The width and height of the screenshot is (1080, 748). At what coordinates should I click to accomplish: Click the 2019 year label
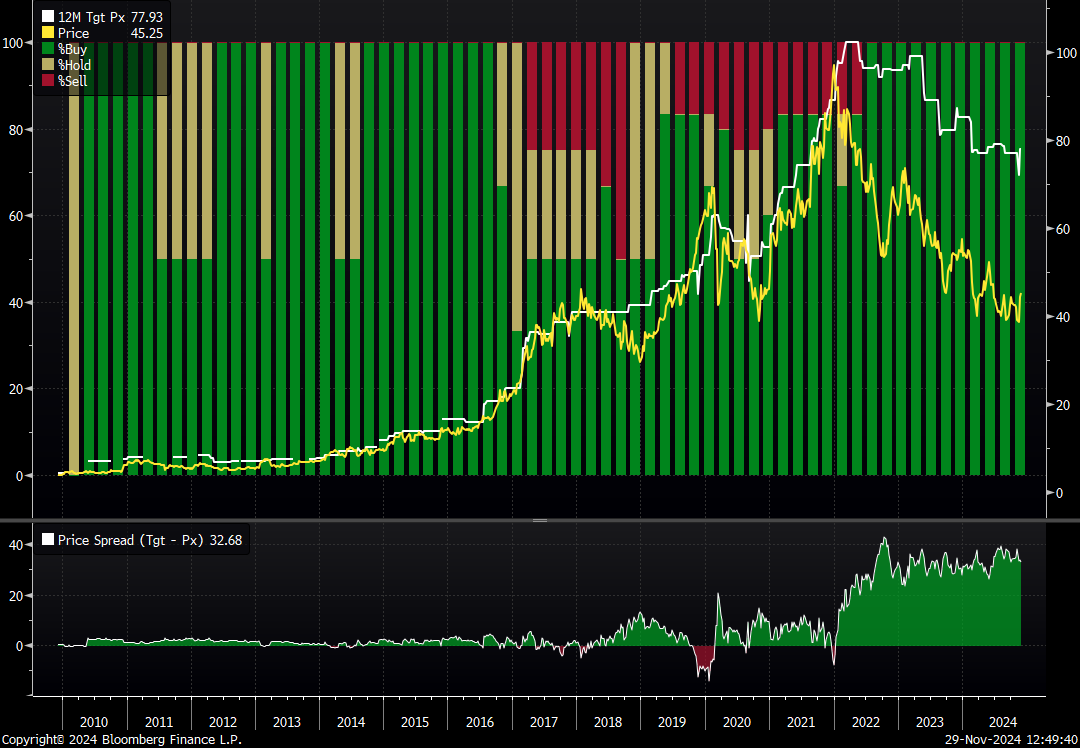(672, 722)
